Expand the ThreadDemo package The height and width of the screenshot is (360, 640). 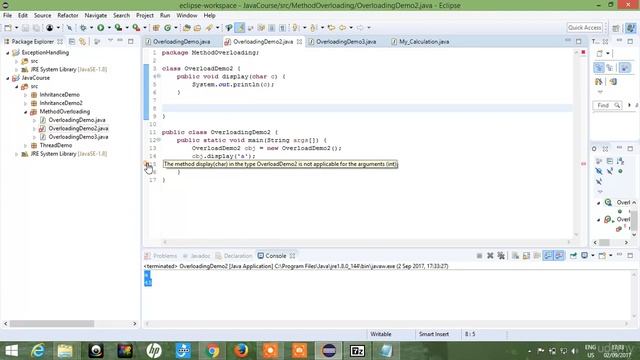point(25,146)
